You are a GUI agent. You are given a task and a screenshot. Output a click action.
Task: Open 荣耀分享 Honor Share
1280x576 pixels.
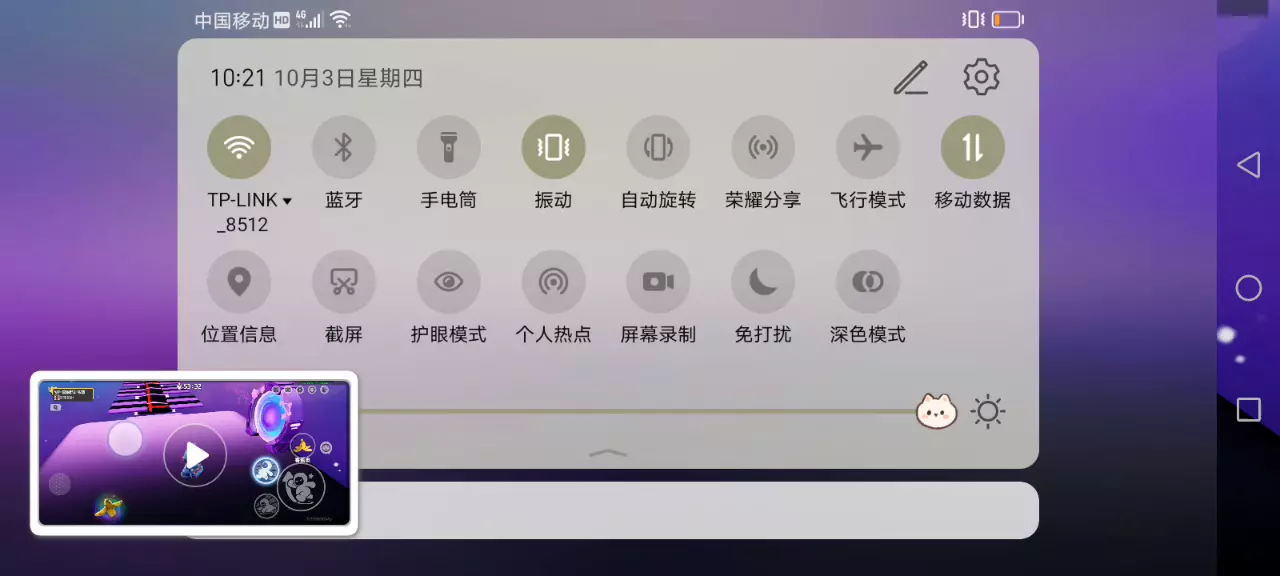coord(763,148)
